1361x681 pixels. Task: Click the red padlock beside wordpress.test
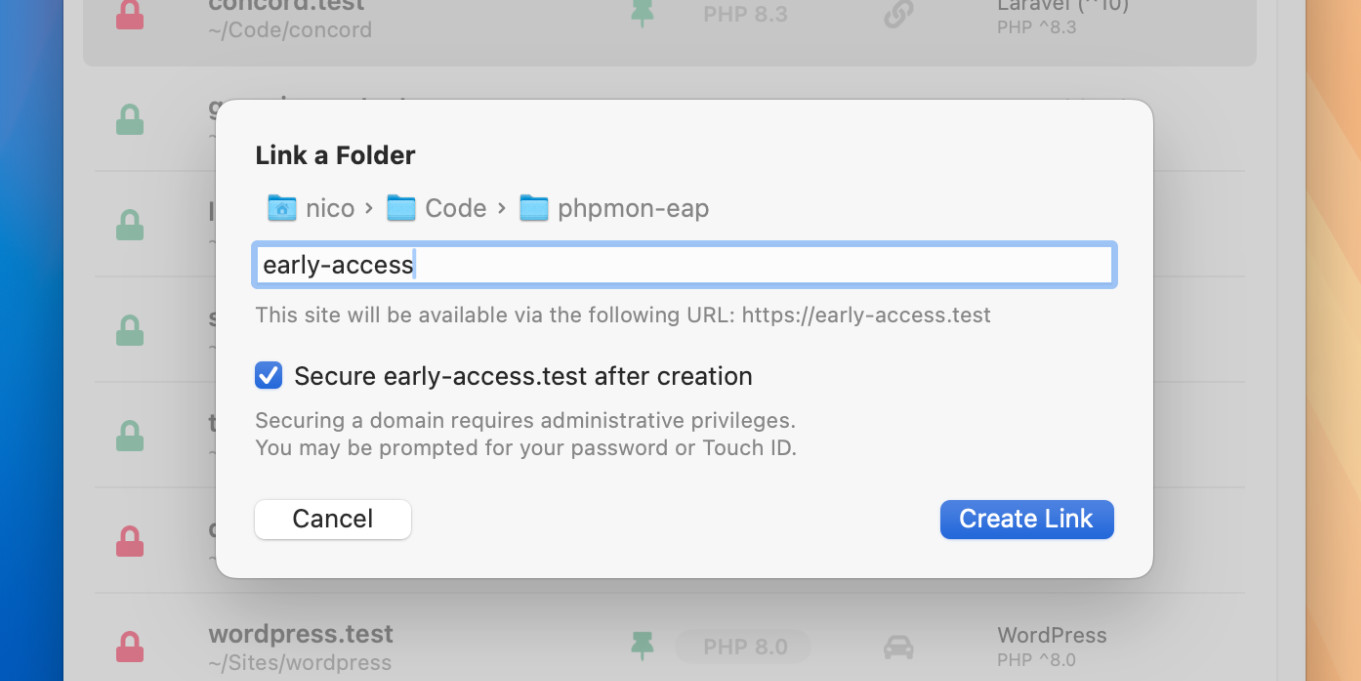tap(130, 646)
